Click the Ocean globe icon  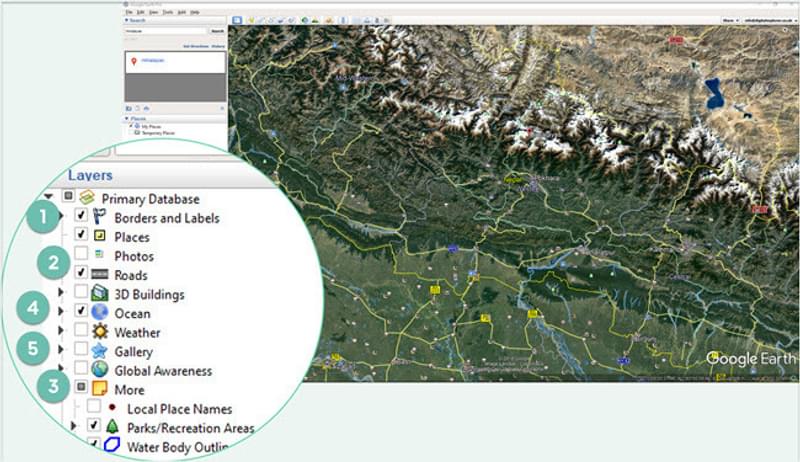[x=100, y=313]
